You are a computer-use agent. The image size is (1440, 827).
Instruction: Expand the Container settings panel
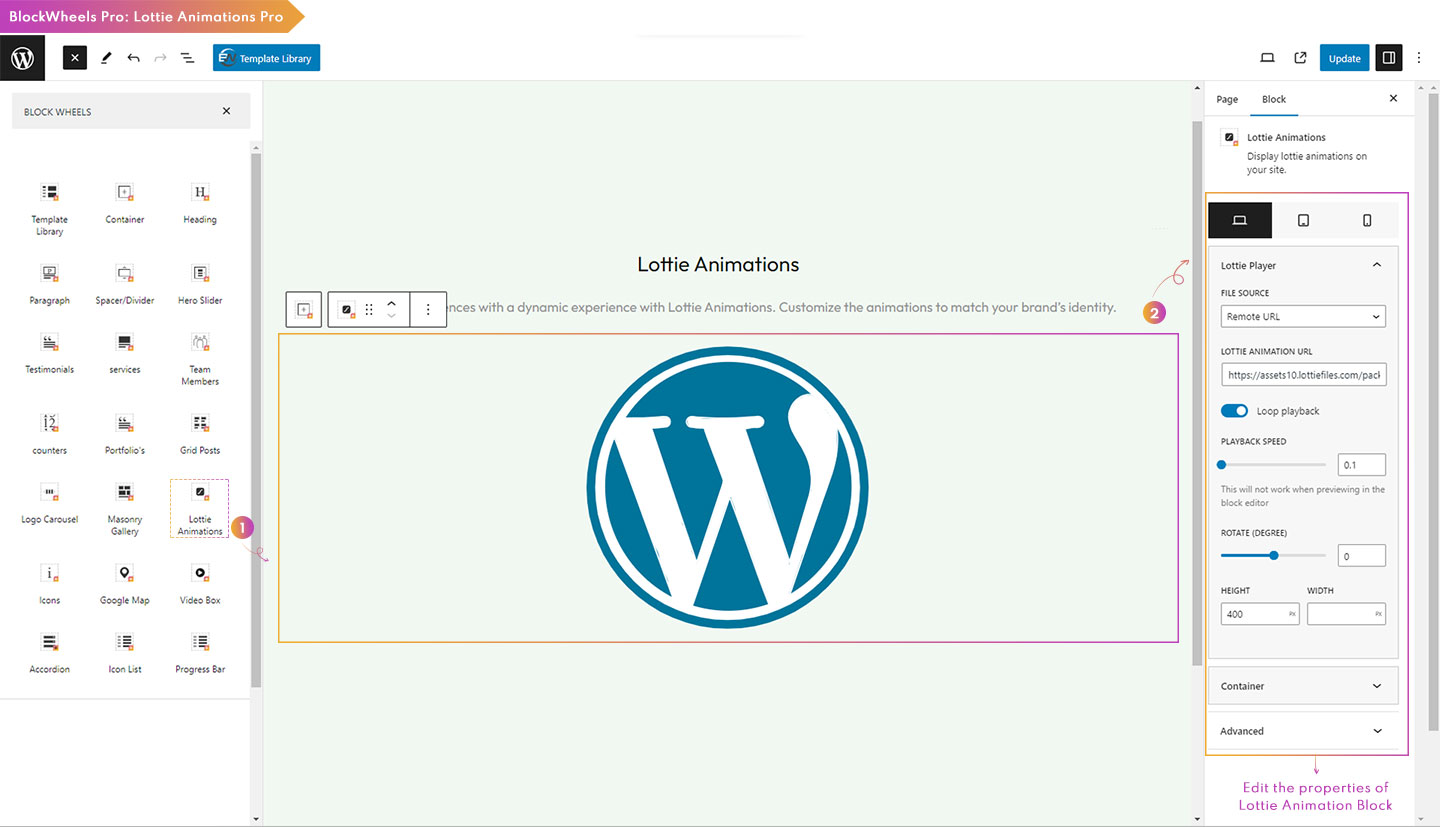tap(1302, 686)
